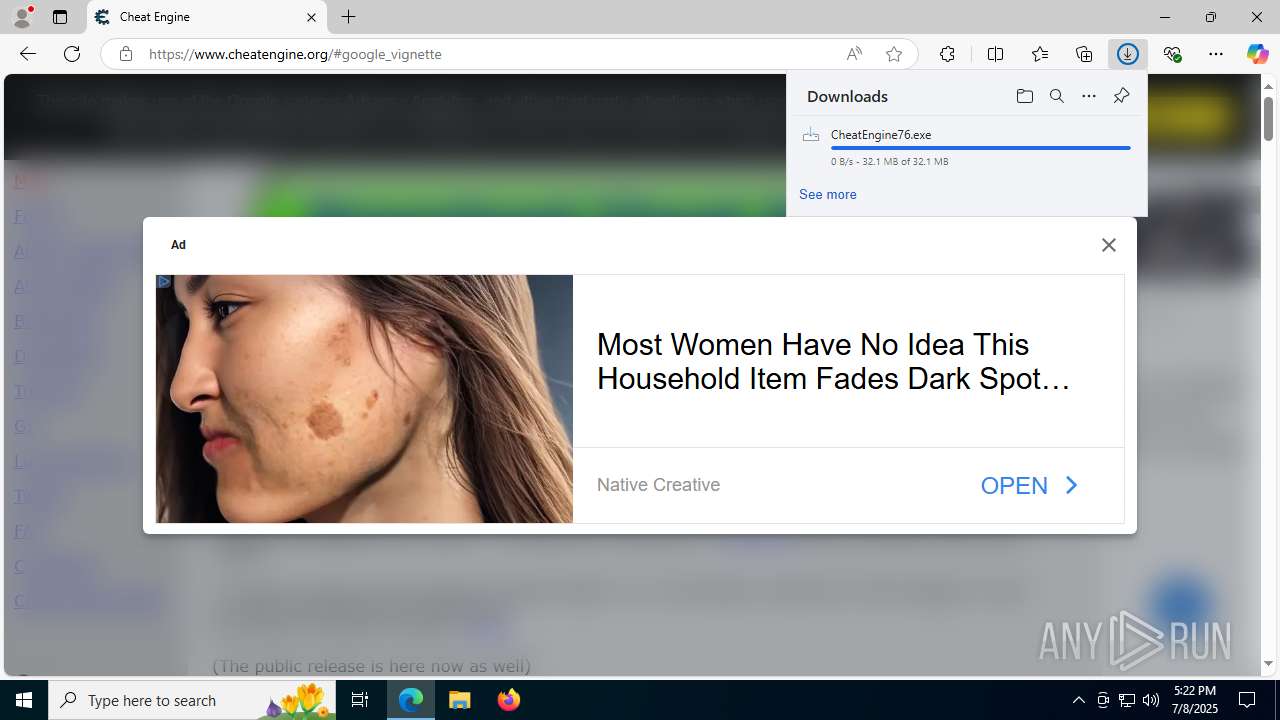Open Microsoft Edge from the taskbar
1280x720 pixels.
coord(411,700)
